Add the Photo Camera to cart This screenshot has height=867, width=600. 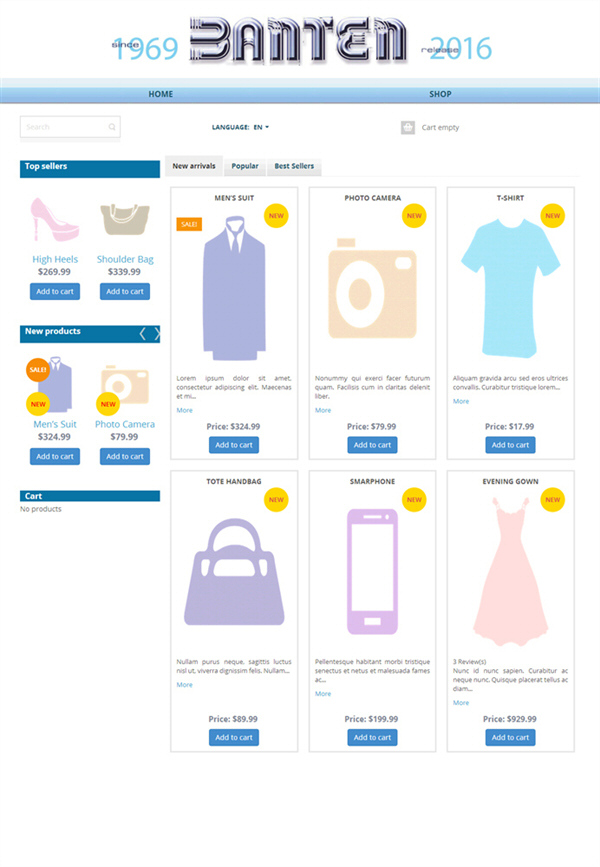(x=372, y=445)
